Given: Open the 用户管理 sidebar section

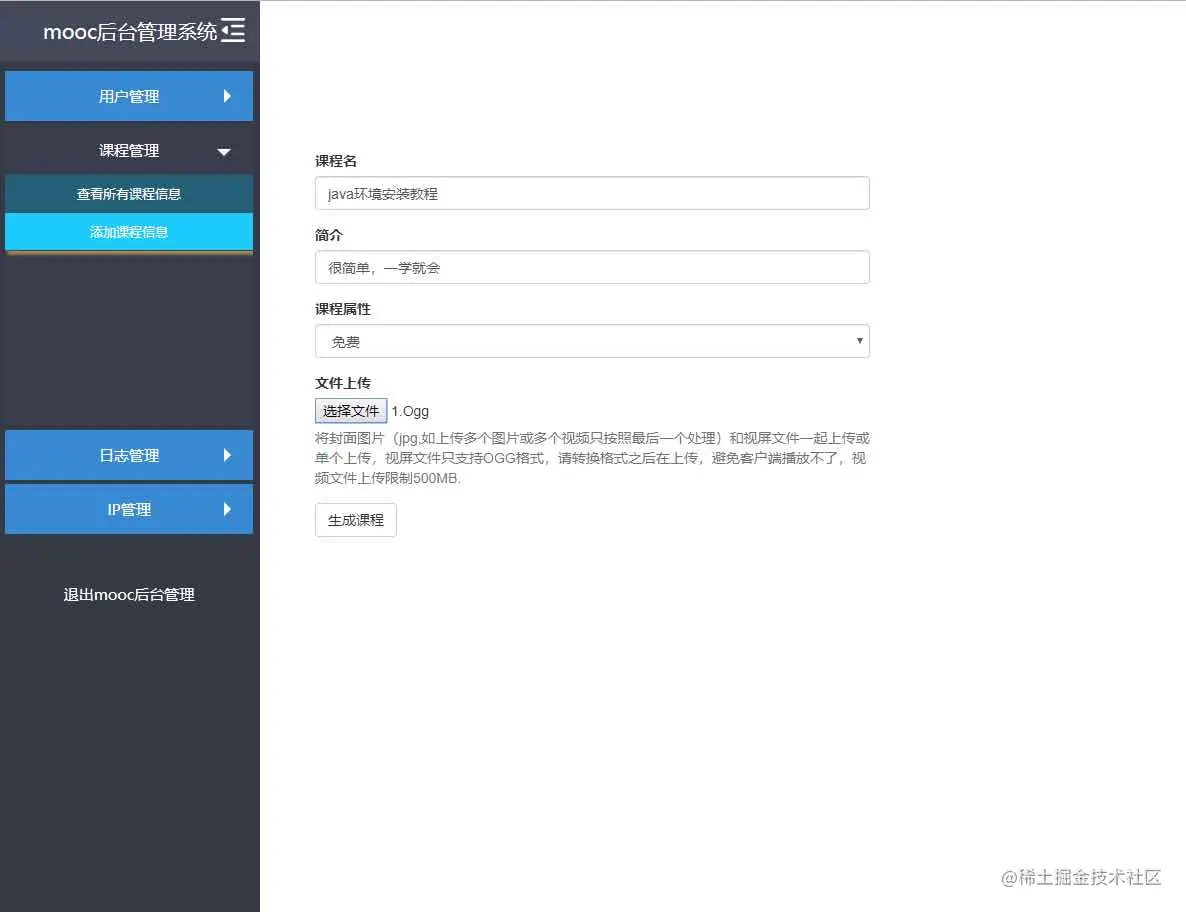Looking at the screenshot, I should pyautogui.click(x=128, y=96).
